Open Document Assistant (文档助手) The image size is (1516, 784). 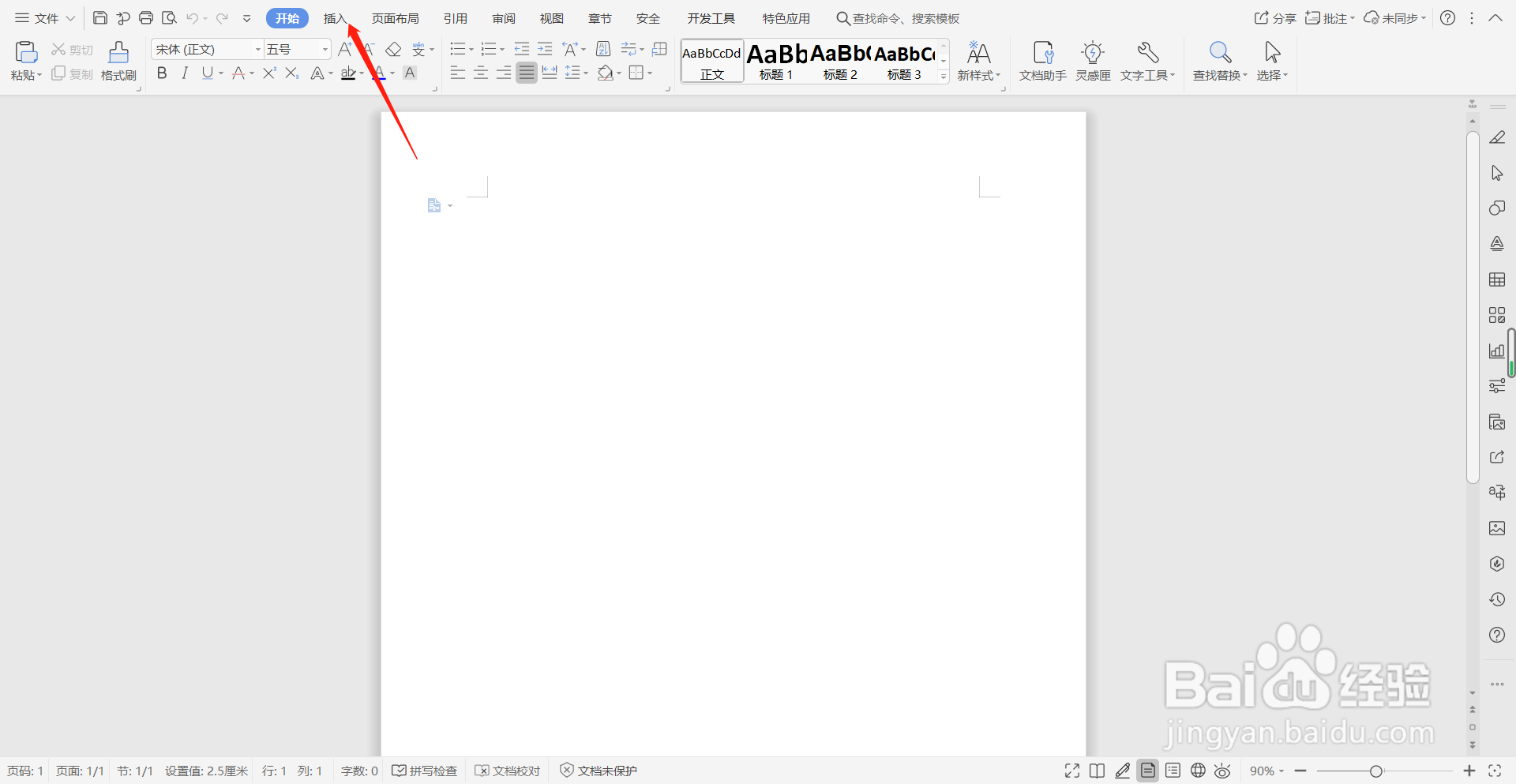coord(1043,61)
